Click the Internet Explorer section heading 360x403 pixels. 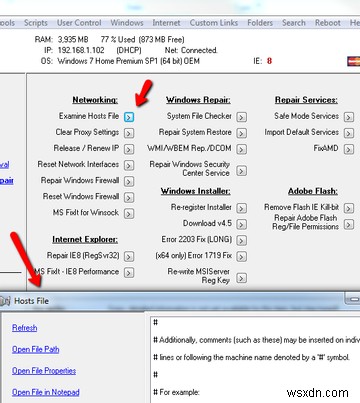coord(85,240)
